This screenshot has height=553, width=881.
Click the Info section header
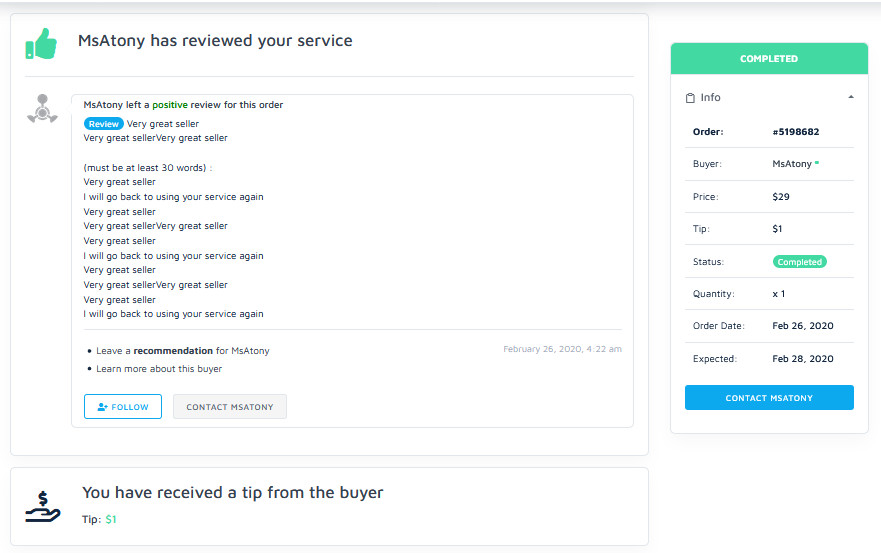[x=710, y=98]
